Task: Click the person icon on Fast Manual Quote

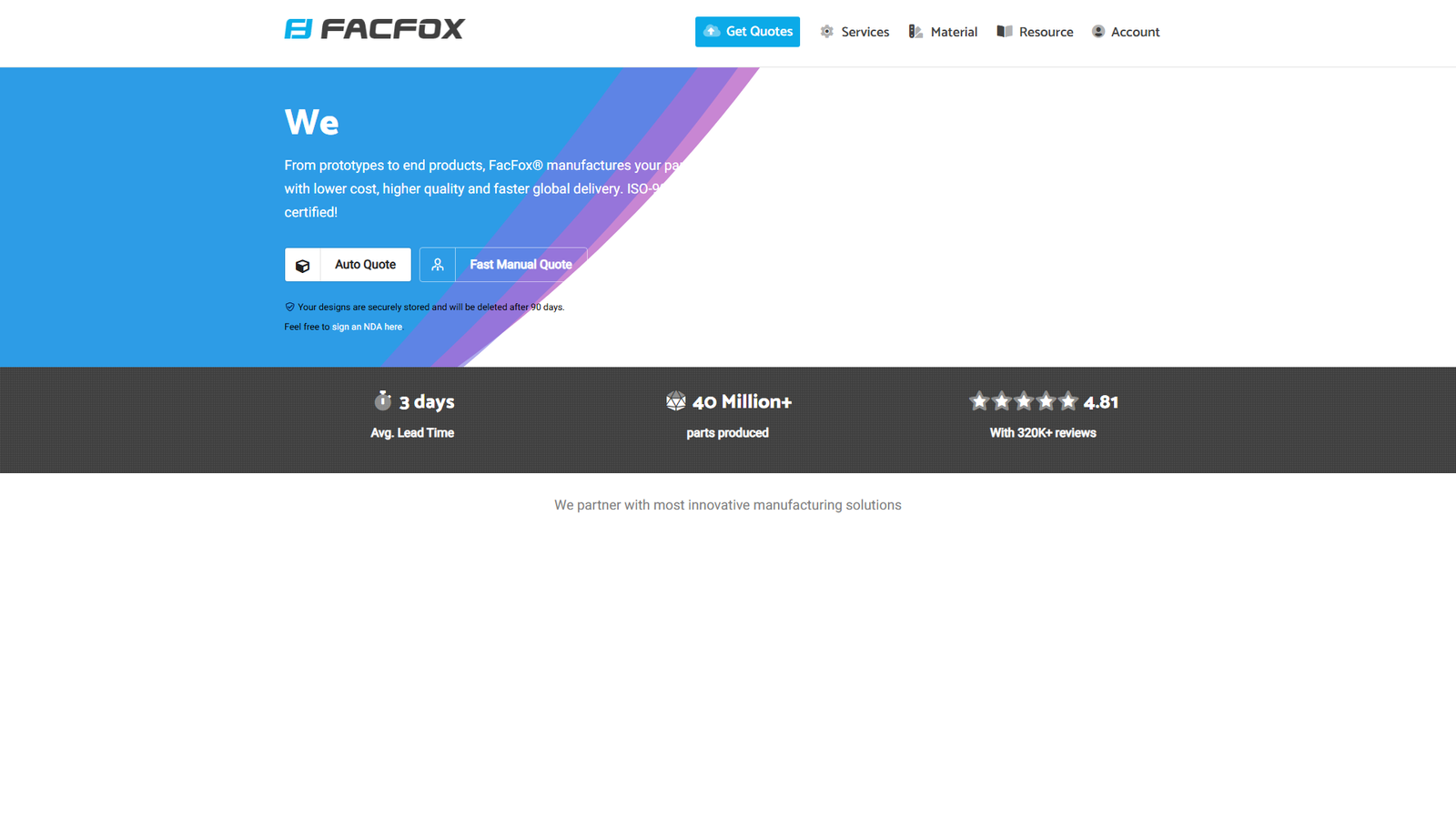Action: point(438,265)
